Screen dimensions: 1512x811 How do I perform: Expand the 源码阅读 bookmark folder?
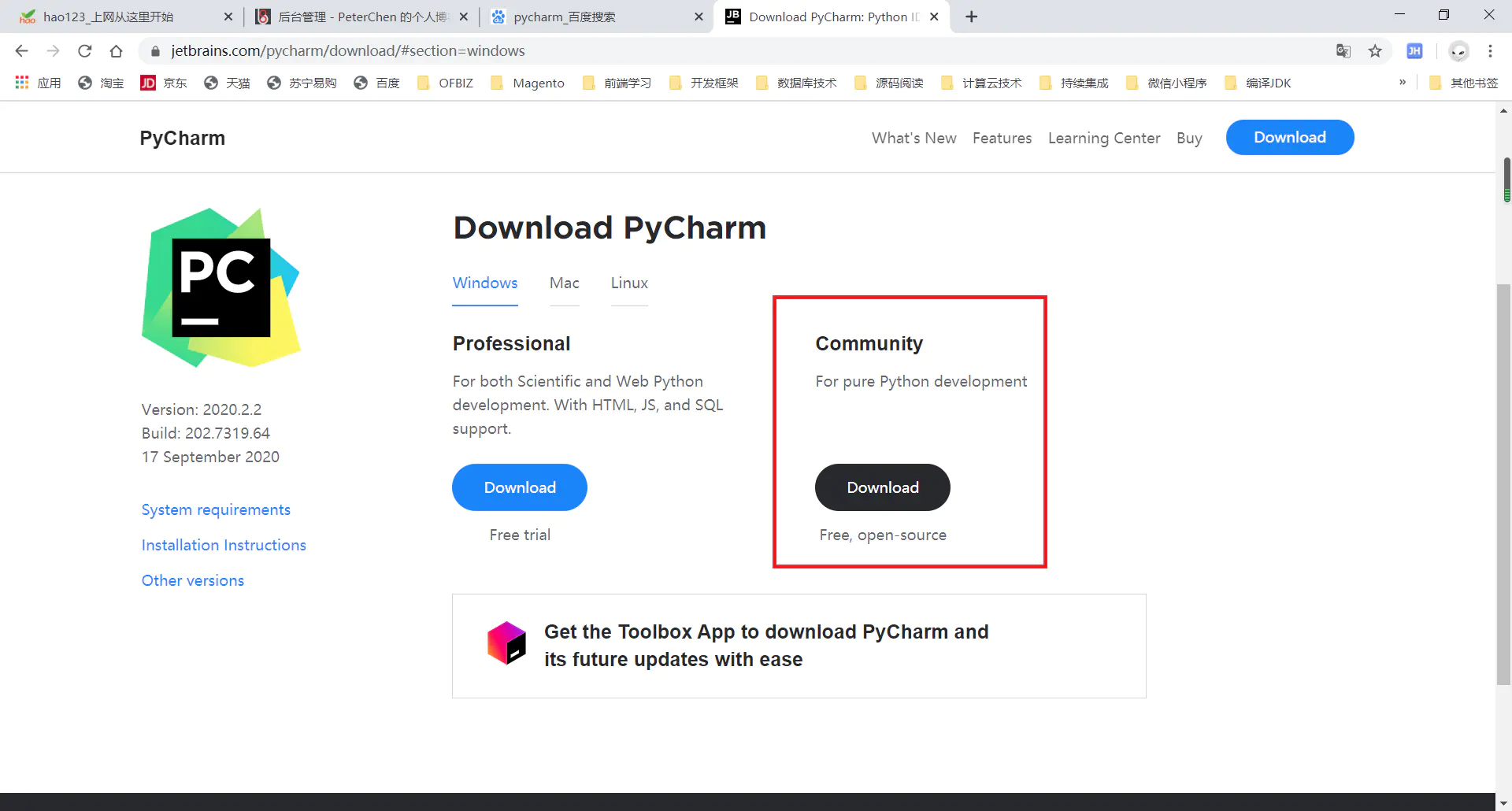(x=888, y=83)
